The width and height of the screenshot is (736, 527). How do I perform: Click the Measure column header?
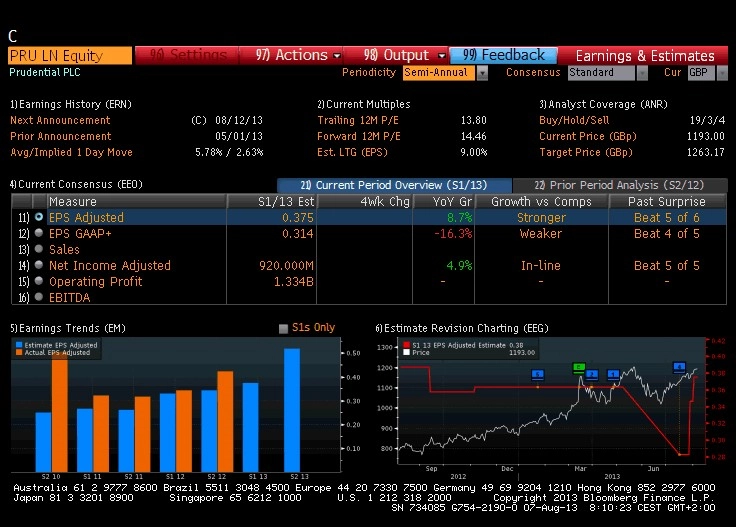click(x=137, y=201)
